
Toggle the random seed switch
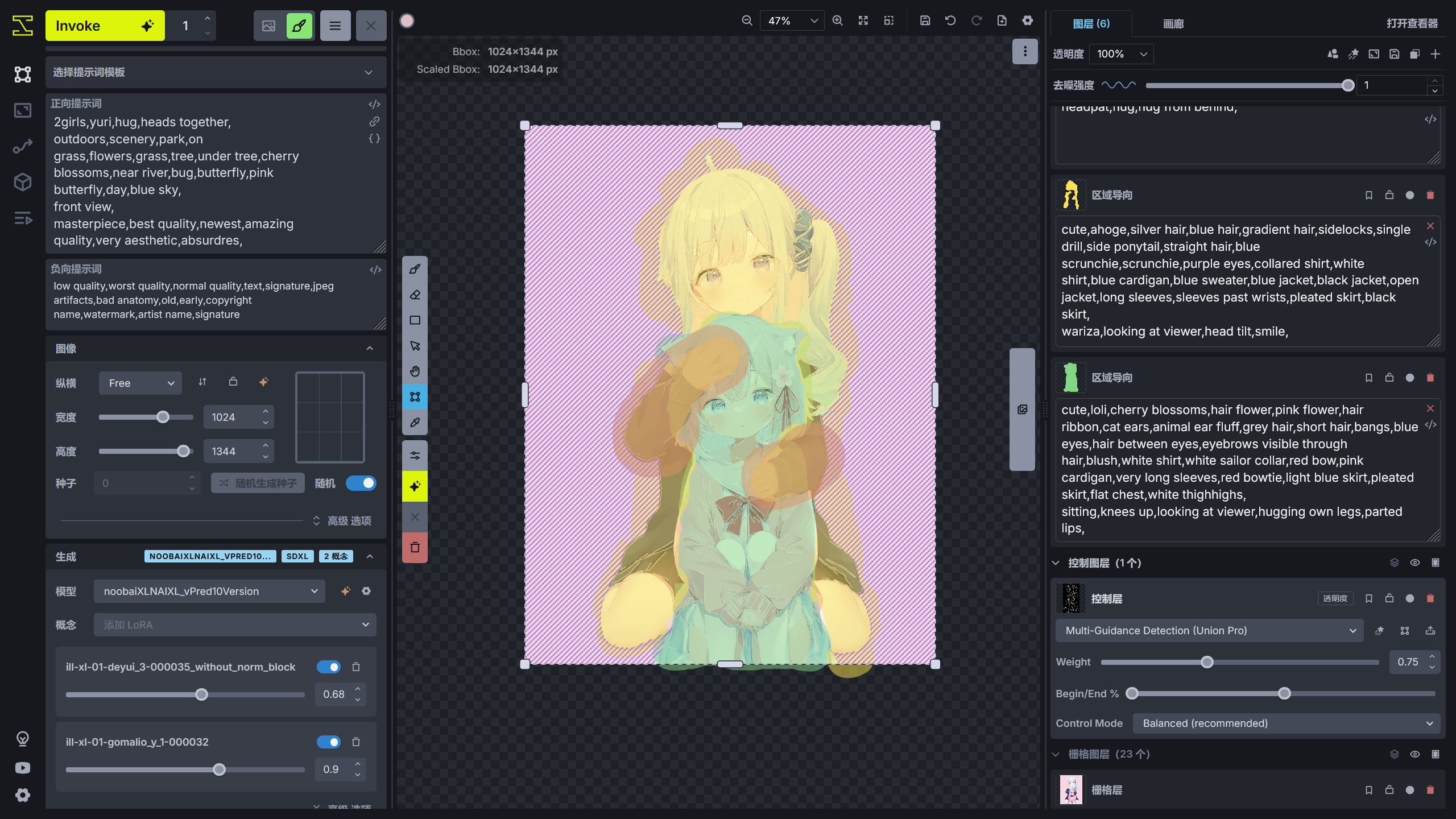click(361, 483)
